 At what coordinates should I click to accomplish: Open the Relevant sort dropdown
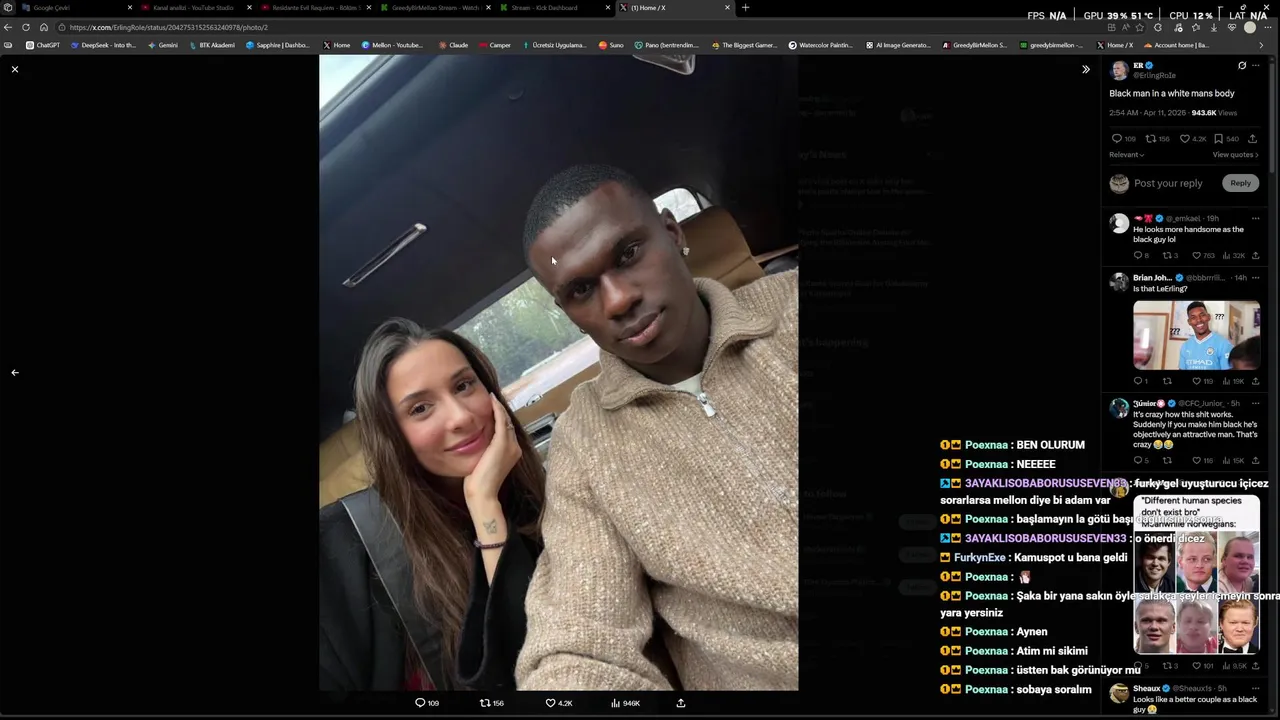[1126, 155]
